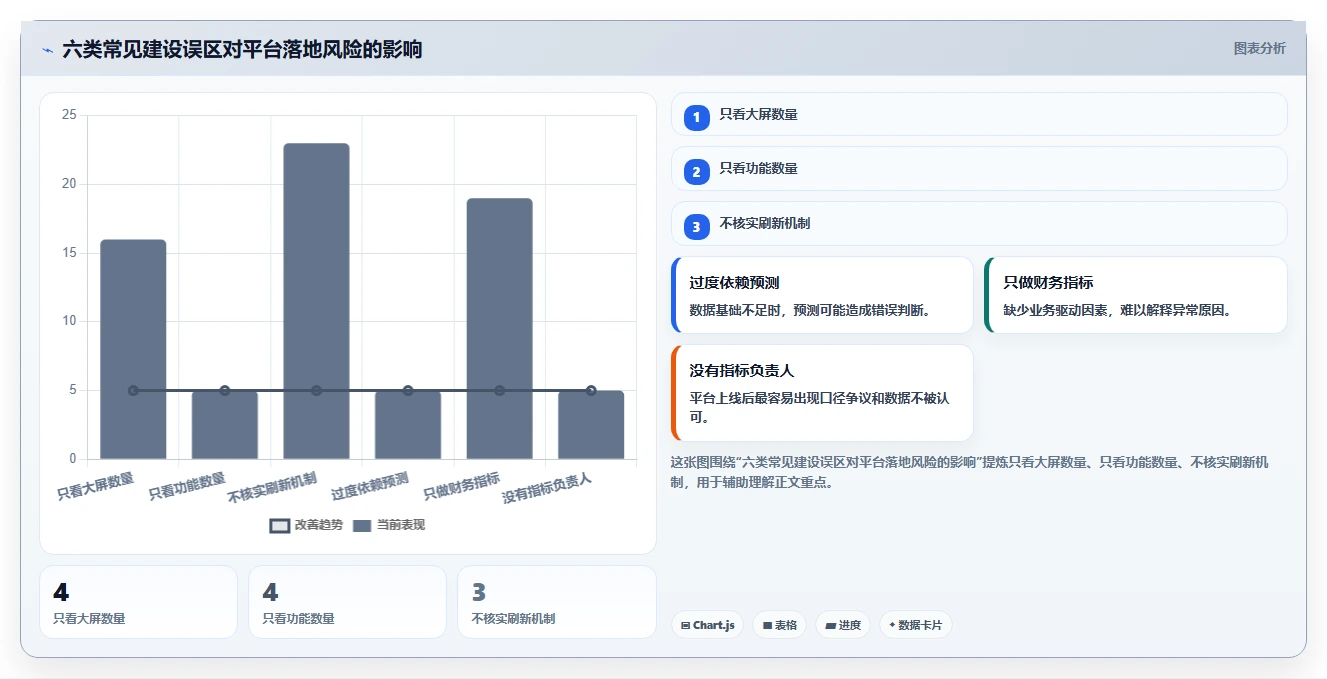Click the number 1 badge icon
Viewport: 1327px width, 679px height.
[x=697, y=118]
